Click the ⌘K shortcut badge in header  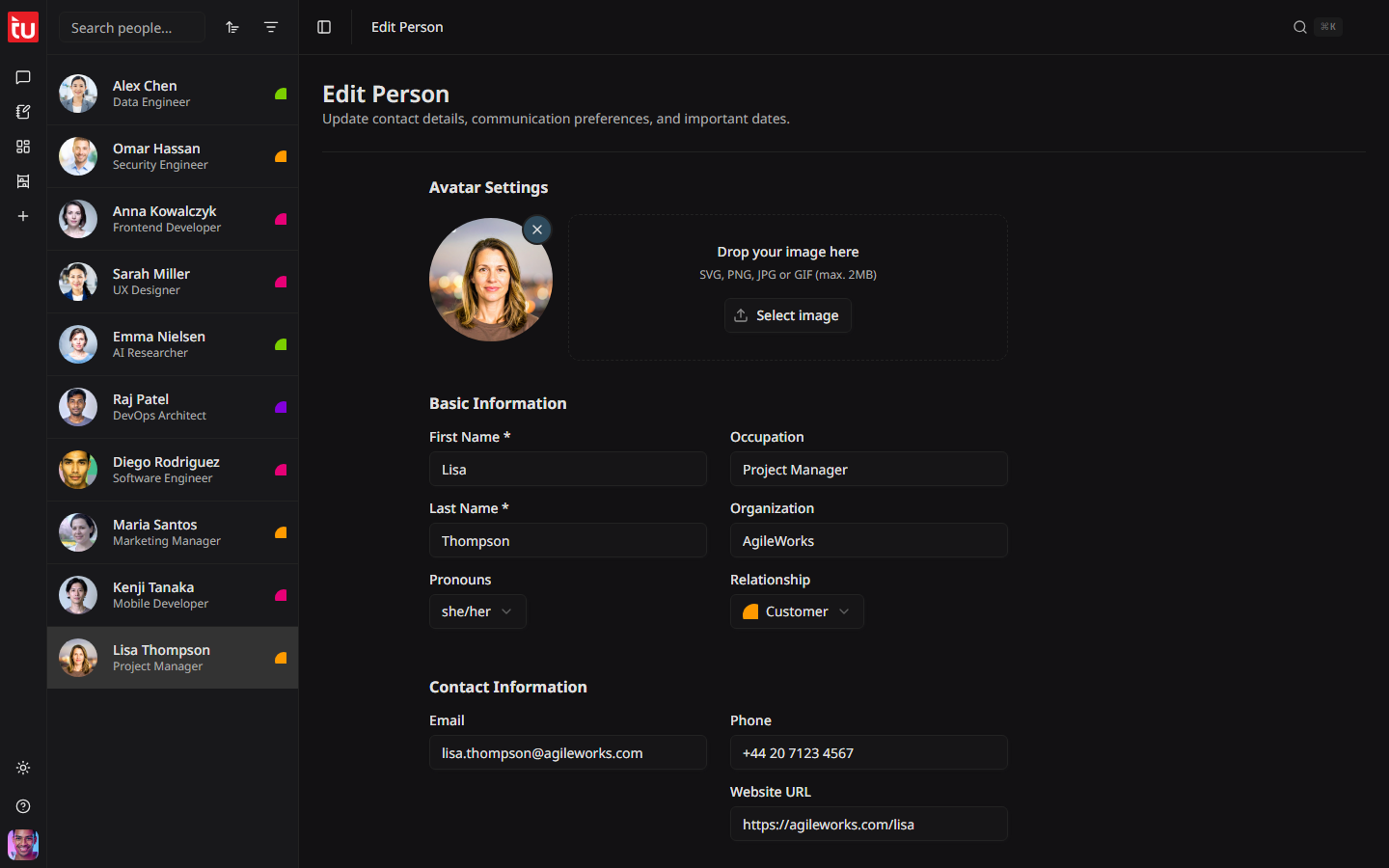click(x=1328, y=27)
